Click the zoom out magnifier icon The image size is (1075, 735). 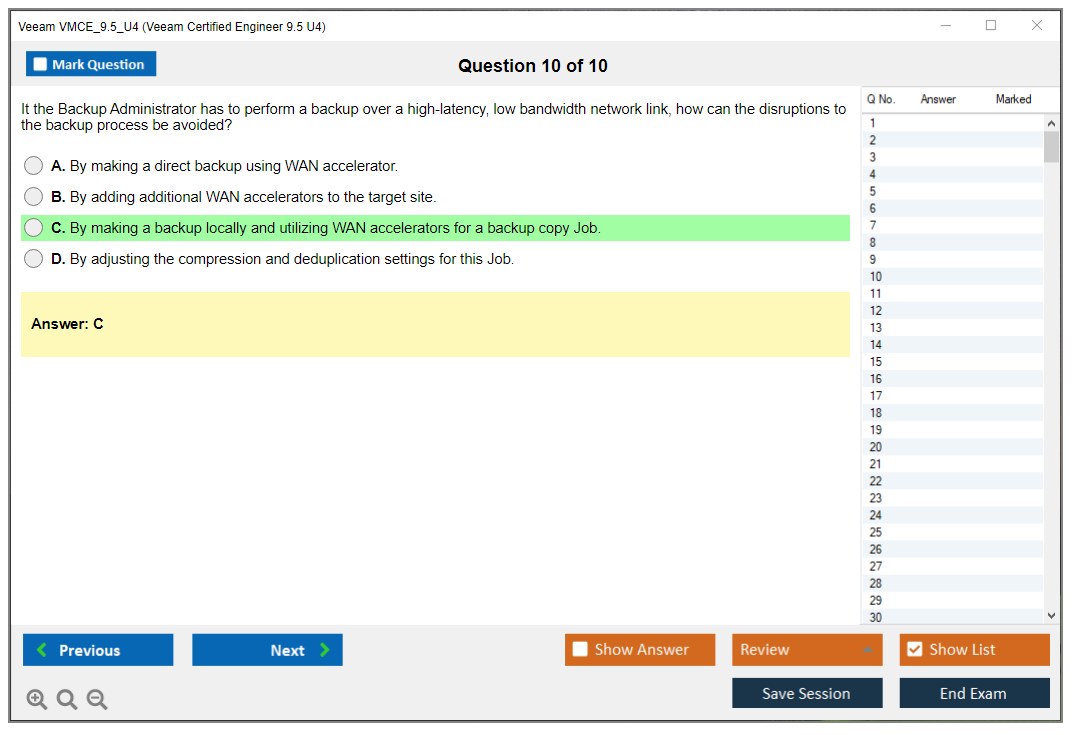(97, 700)
